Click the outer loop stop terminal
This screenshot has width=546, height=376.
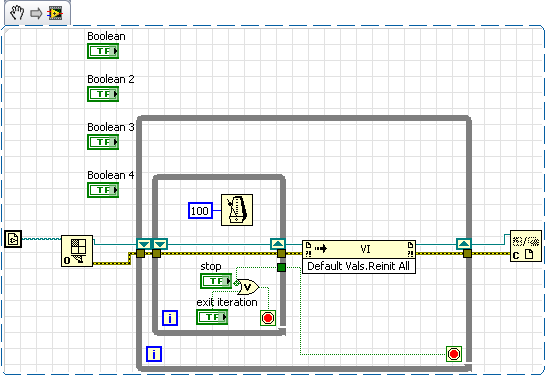454,354
